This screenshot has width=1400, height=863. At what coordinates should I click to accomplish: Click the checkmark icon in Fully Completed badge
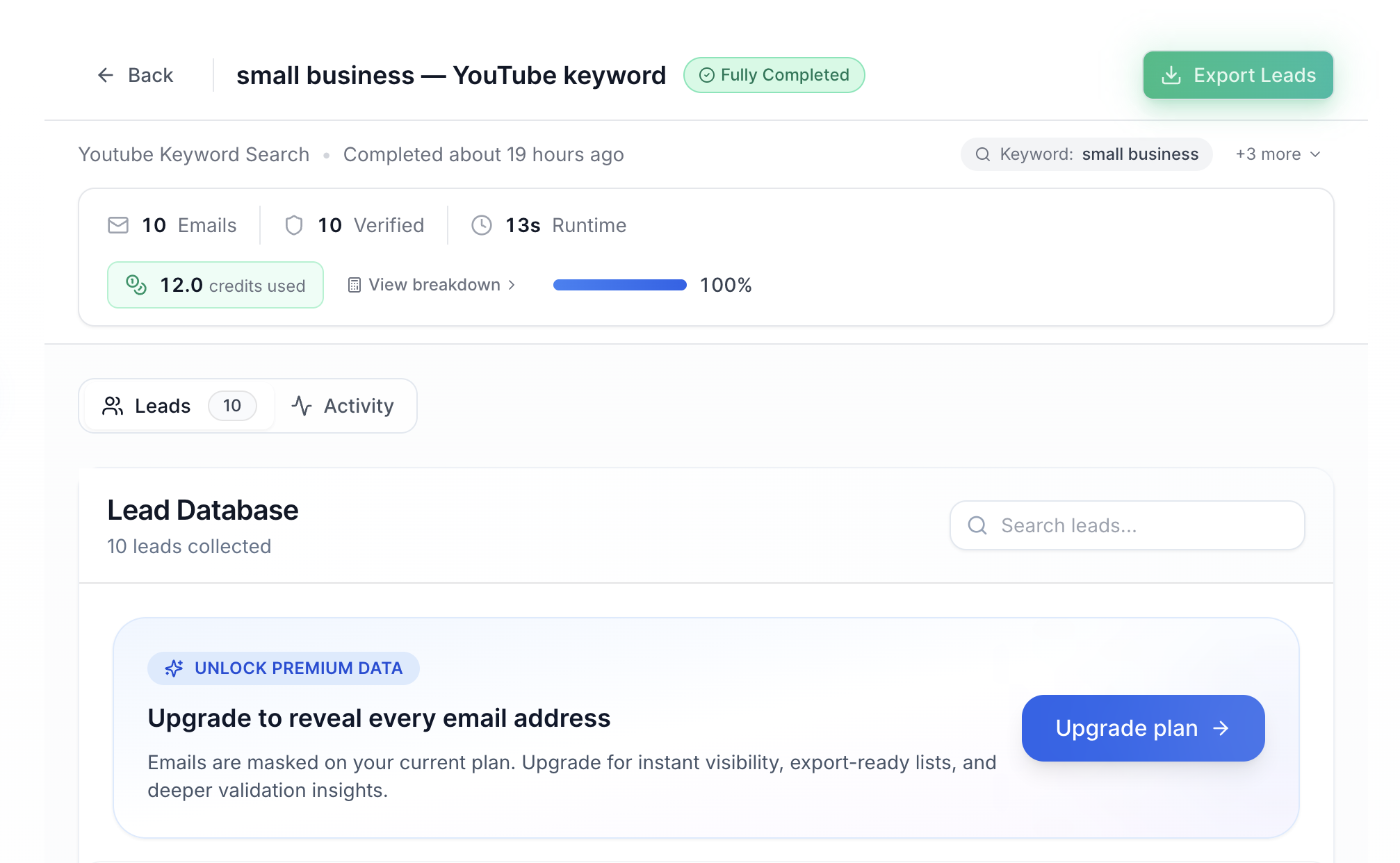[706, 75]
